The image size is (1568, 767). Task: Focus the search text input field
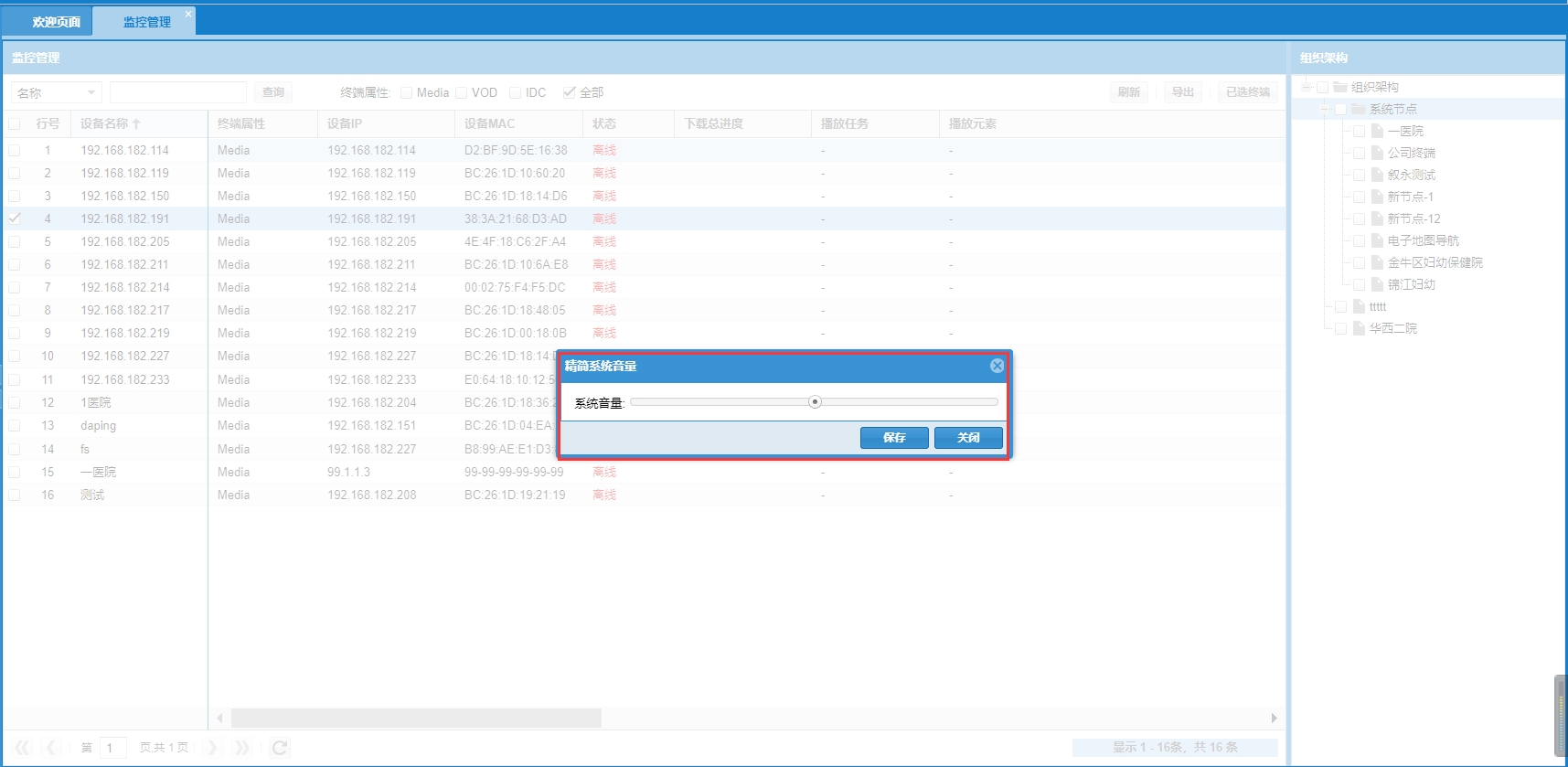[x=178, y=92]
